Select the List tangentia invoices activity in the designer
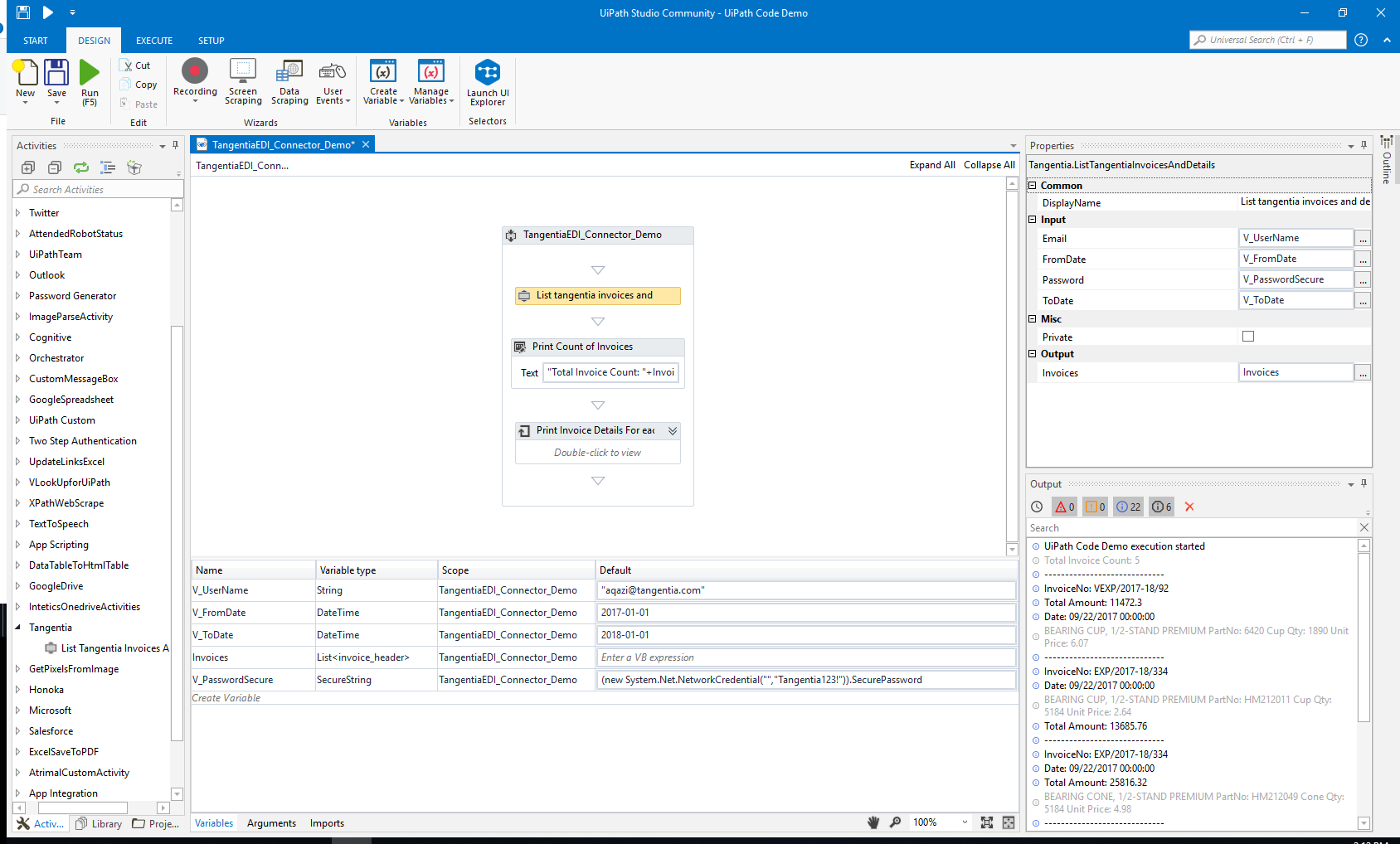 point(598,296)
